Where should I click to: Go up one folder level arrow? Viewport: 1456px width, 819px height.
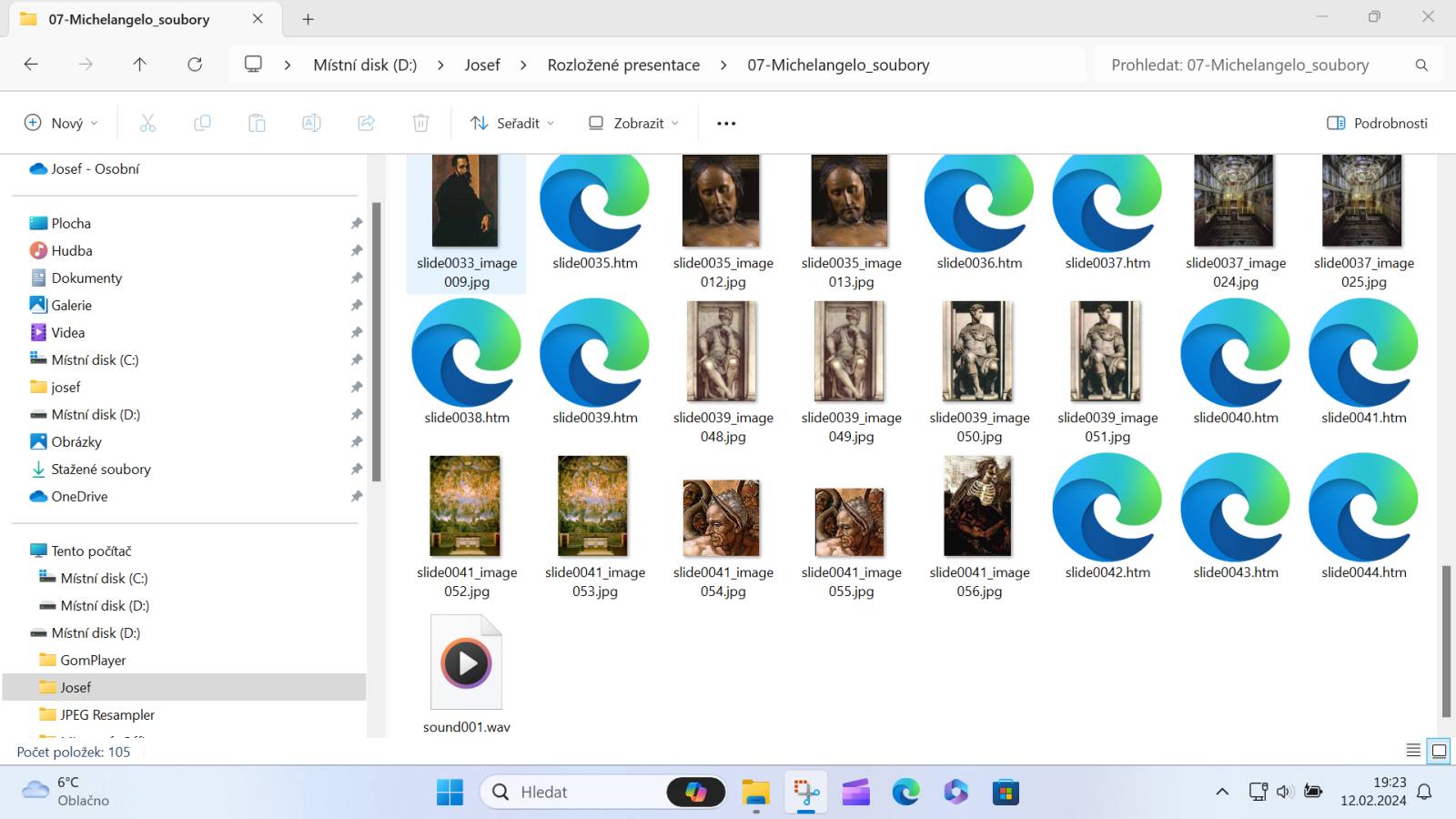coord(139,65)
